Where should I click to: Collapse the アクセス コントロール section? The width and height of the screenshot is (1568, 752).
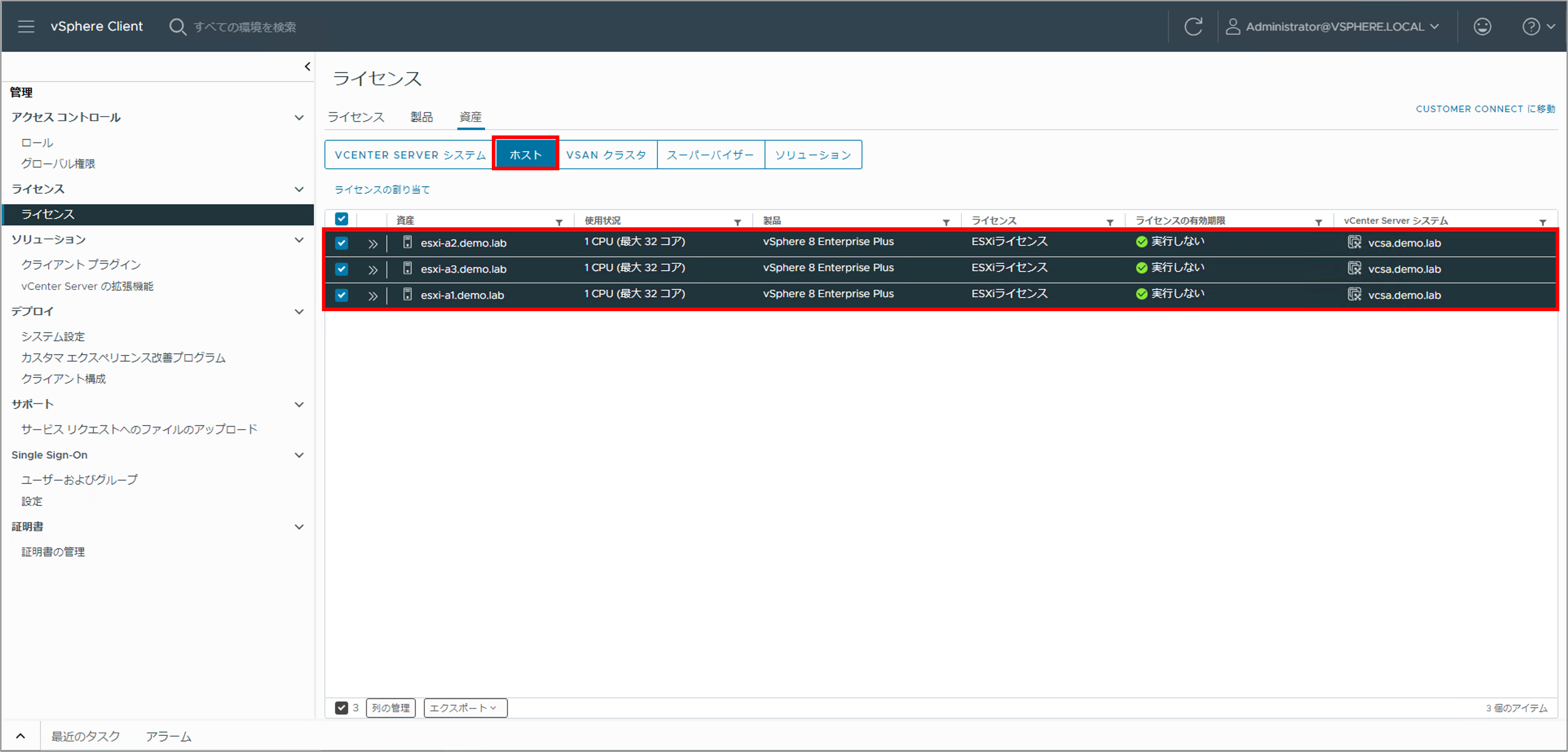(299, 118)
